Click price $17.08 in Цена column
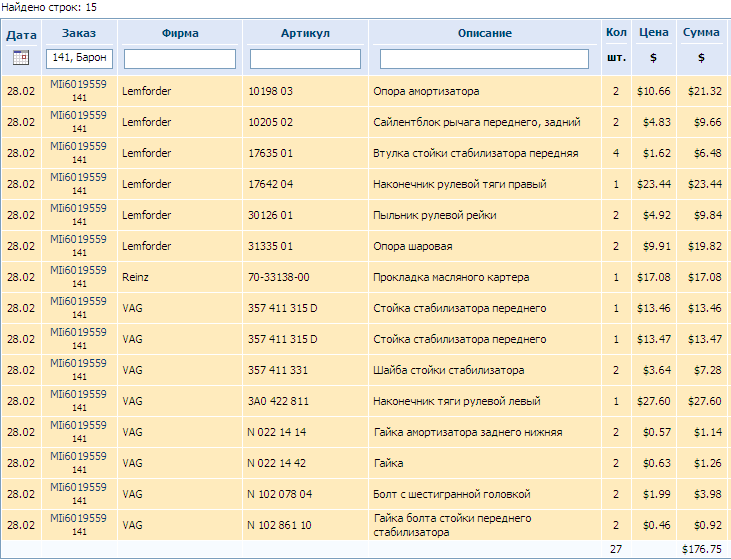The width and height of the screenshot is (731, 560). 654,277
